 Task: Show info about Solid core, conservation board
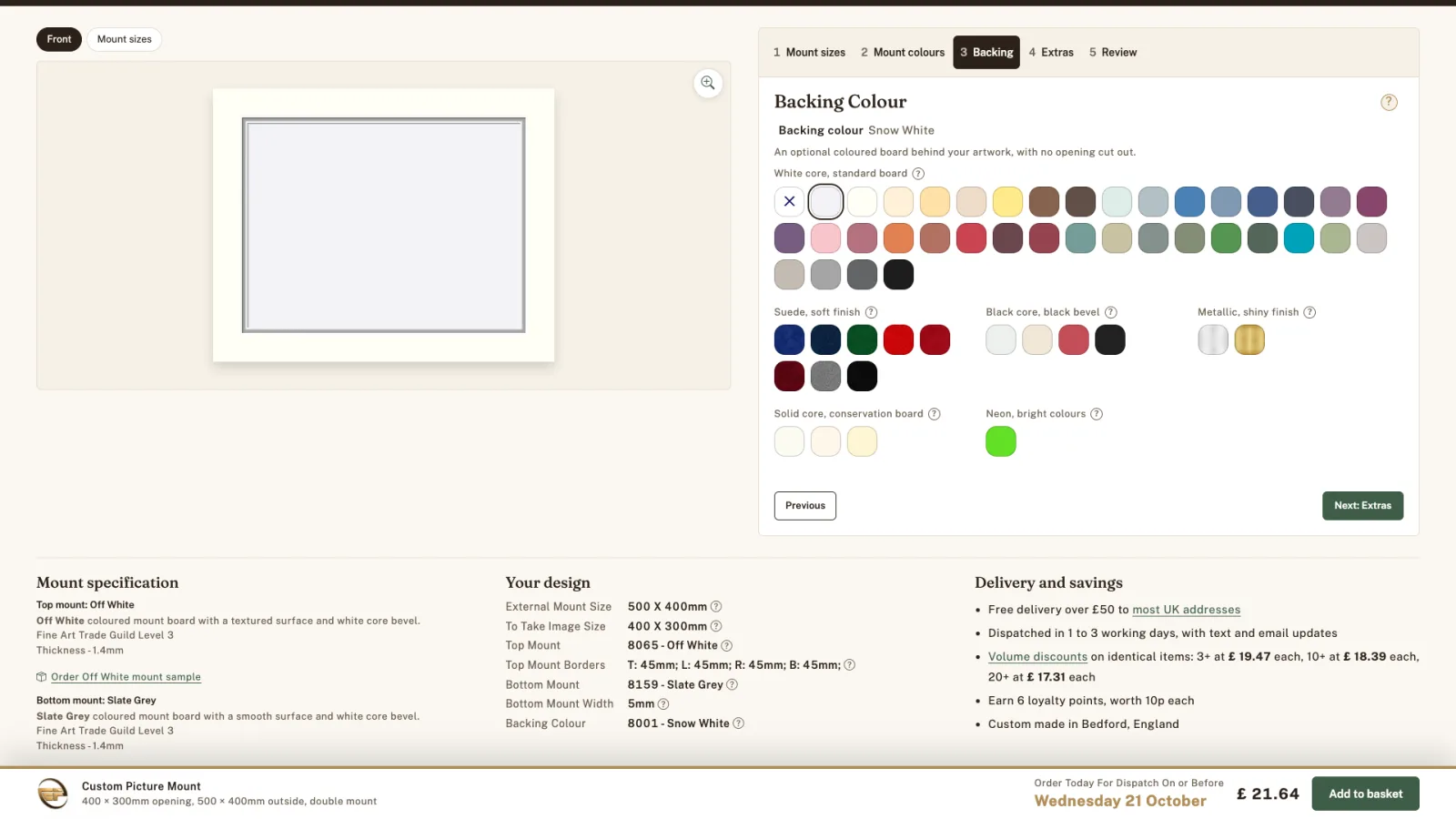point(934,414)
